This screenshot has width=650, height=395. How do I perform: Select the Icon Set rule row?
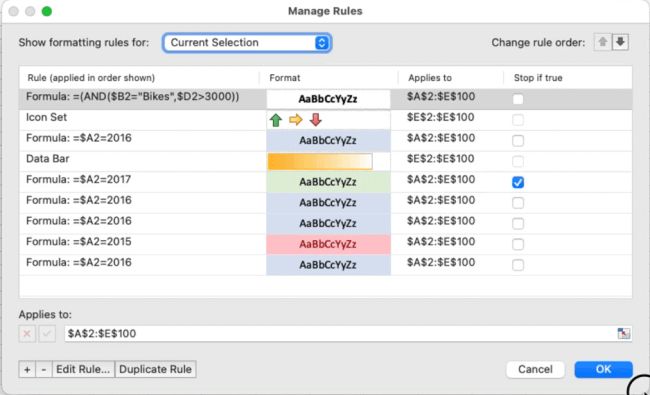click(x=325, y=120)
